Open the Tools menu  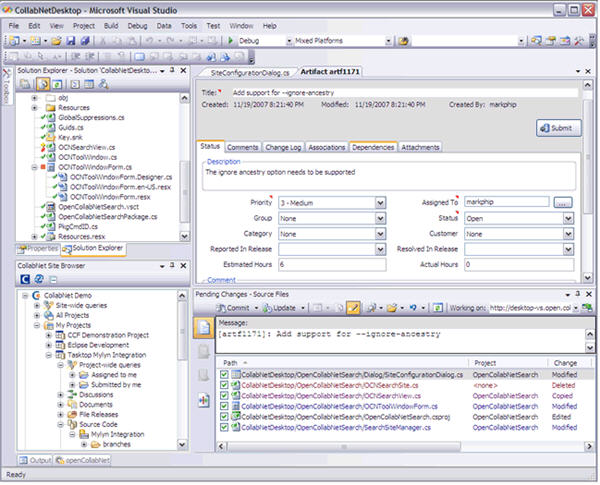tap(189, 26)
